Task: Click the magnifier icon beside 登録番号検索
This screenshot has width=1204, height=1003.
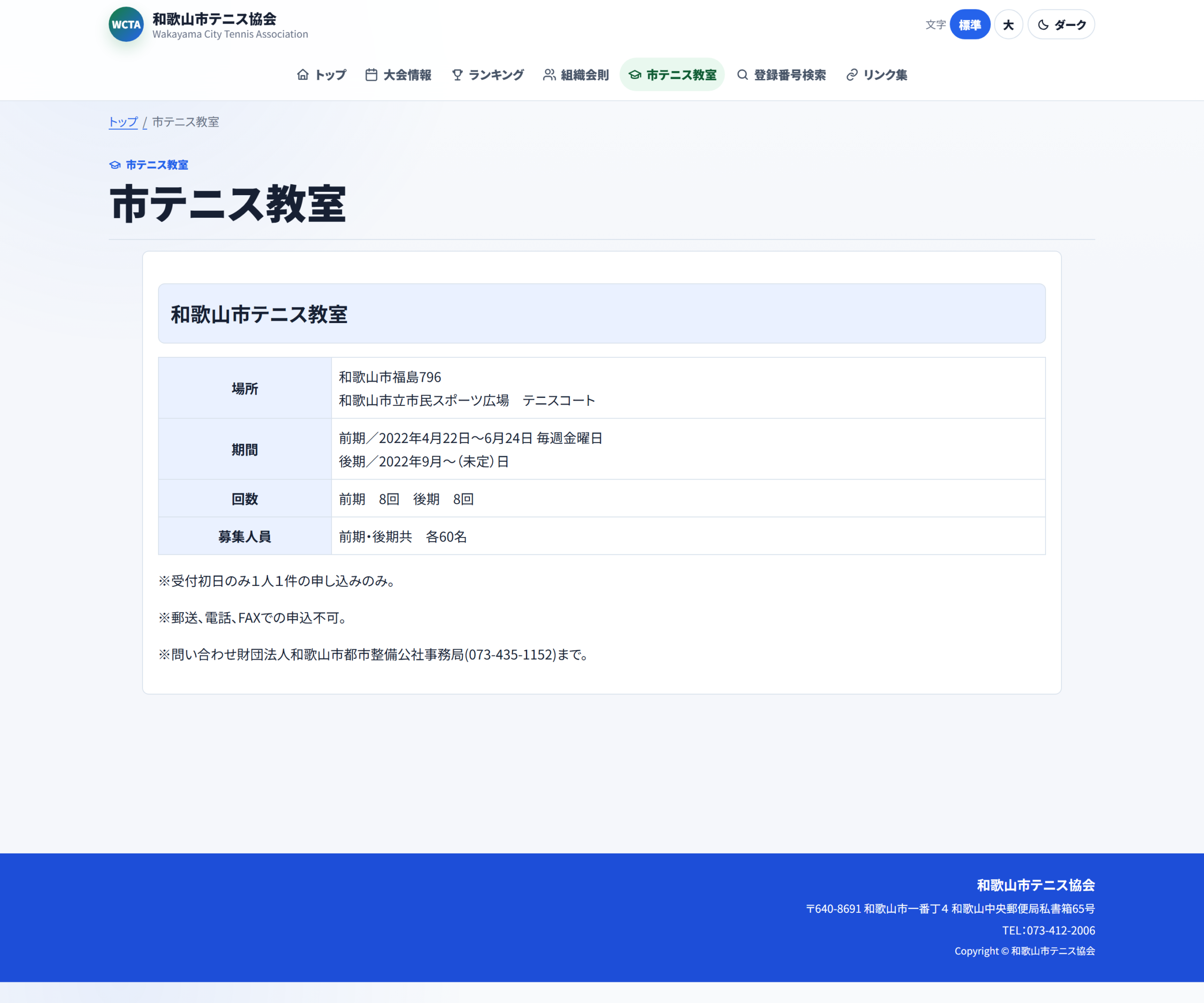Action: tap(743, 74)
